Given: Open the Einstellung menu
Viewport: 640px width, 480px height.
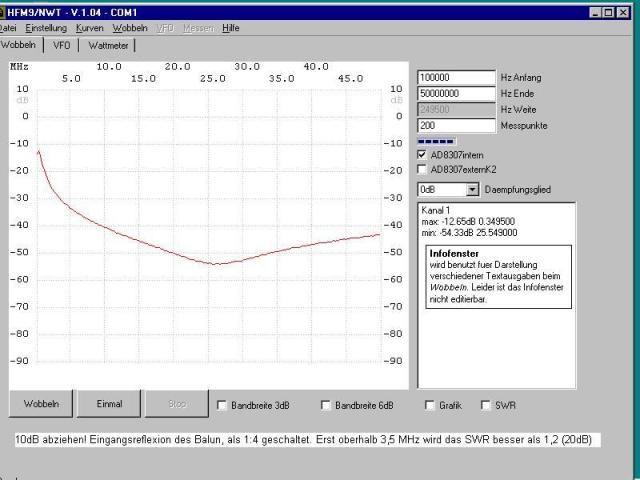Looking at the screenshot, I should (46, 28).
